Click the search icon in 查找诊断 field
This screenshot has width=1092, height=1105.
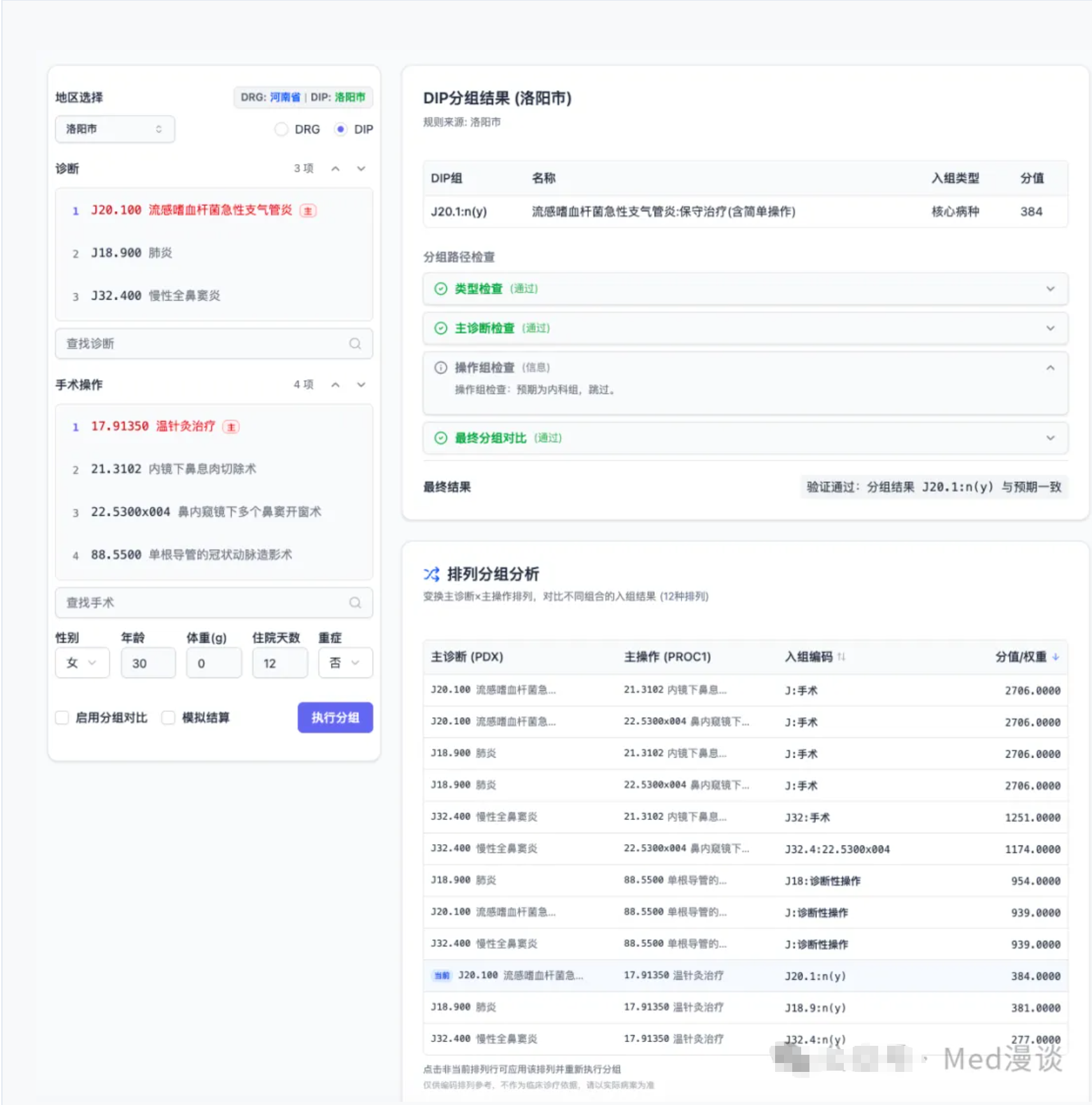coord(355,344)
